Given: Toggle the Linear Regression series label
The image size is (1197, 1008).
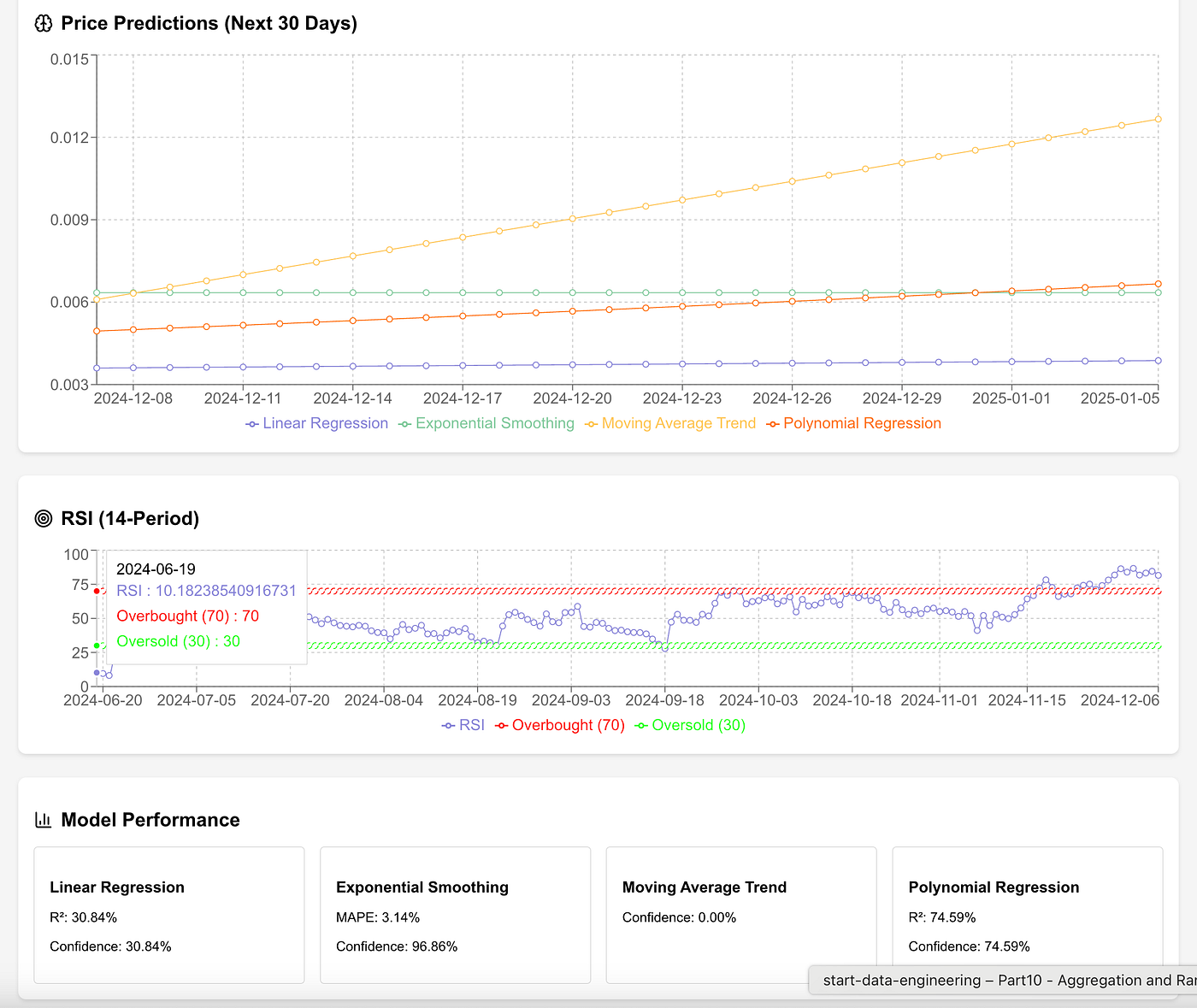Looking at the screenshot, I should pyautogui.click(x=326, y=424).
